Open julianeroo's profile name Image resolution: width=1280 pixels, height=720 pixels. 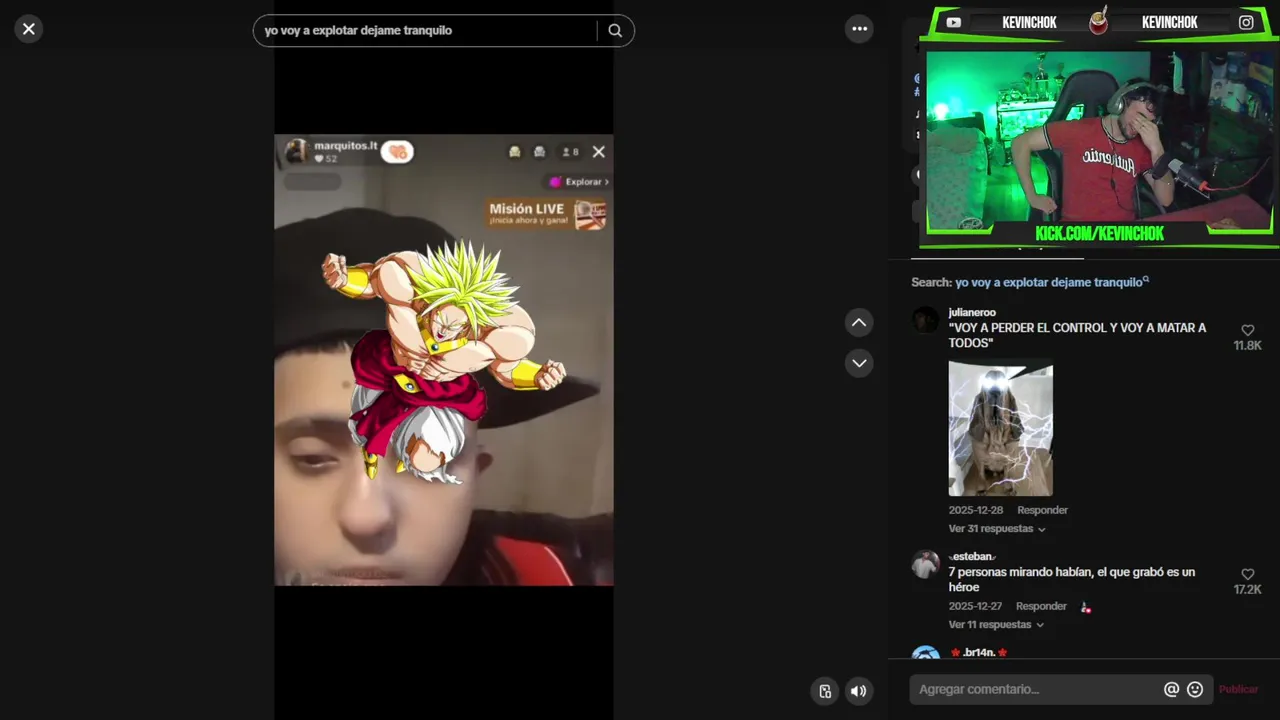pyautogui.click(x=972, y=312)
